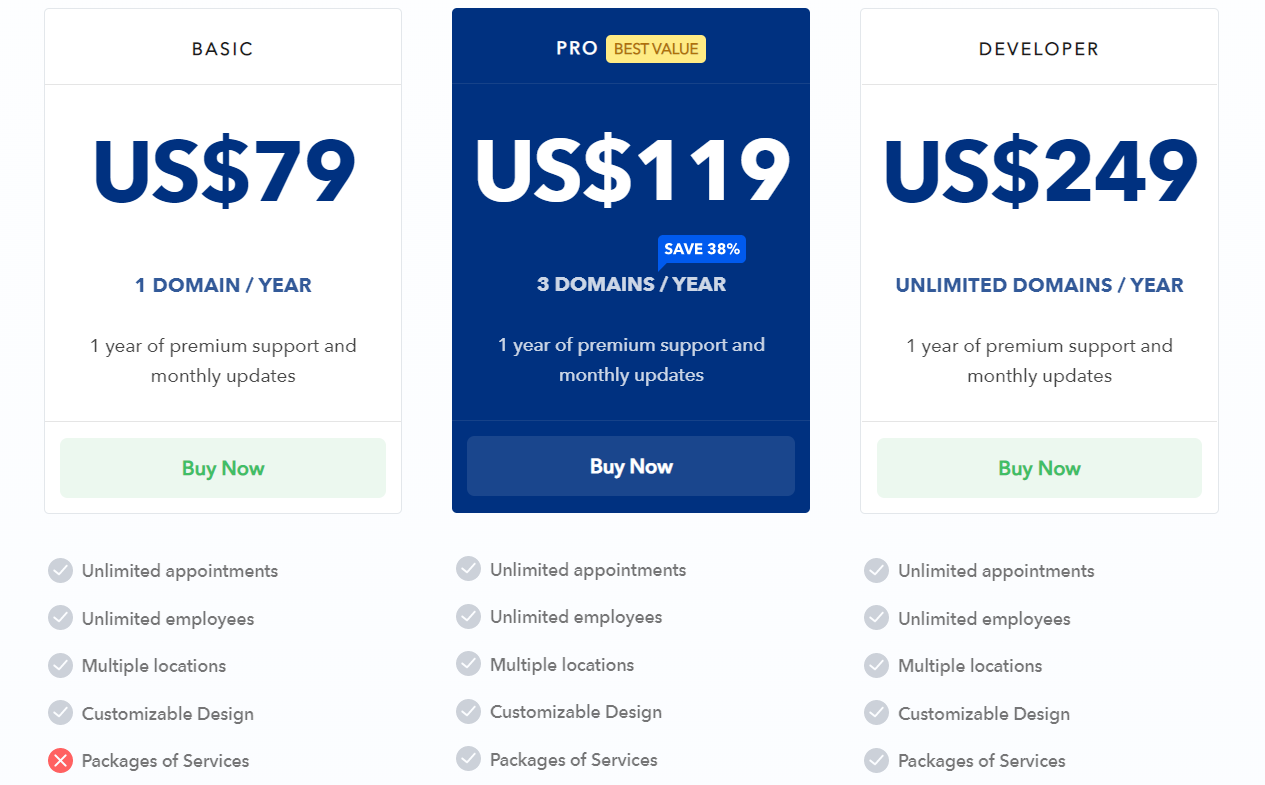Click the Buy Now button under Basic plan
This screenshot has height=785, width=1265.
point(223,468)
